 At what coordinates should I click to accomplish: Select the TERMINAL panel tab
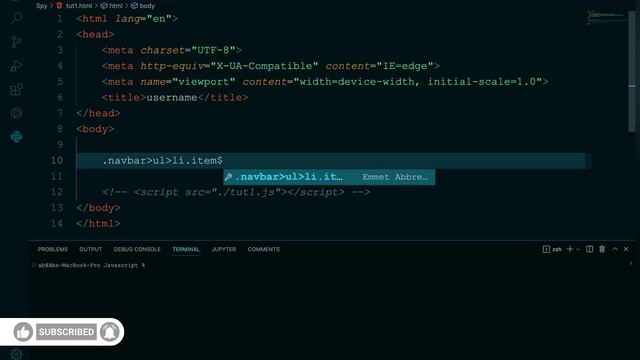tap(186, 249)
